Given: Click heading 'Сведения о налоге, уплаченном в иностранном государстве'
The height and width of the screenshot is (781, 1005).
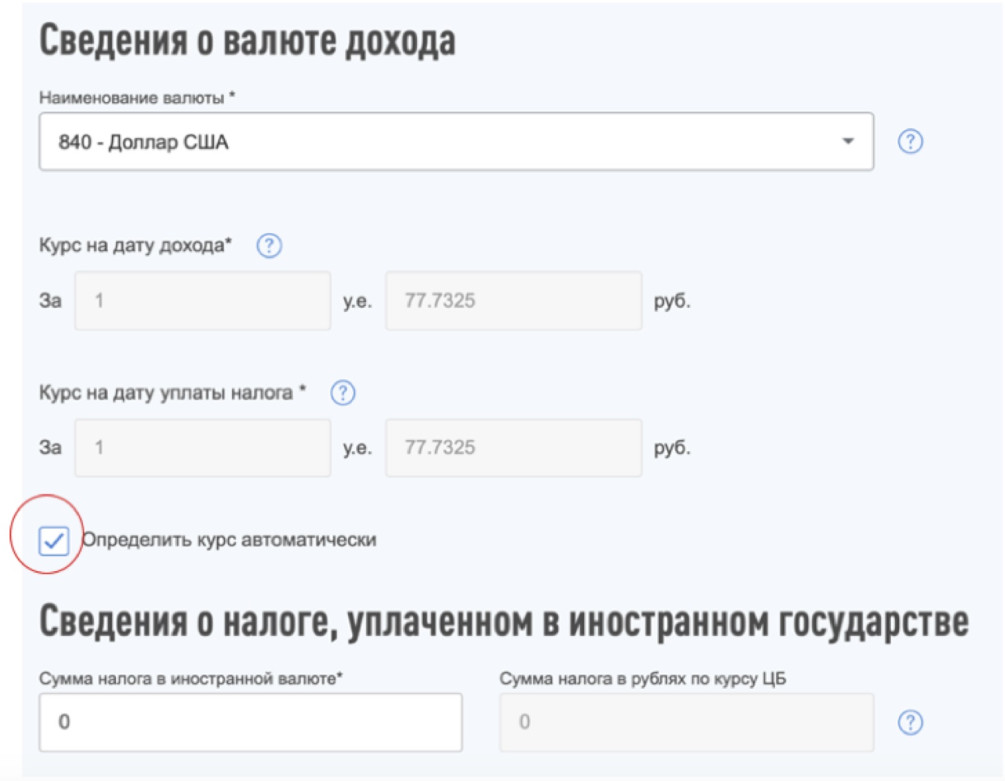Looking at the screenshot, I should point(503,622).
